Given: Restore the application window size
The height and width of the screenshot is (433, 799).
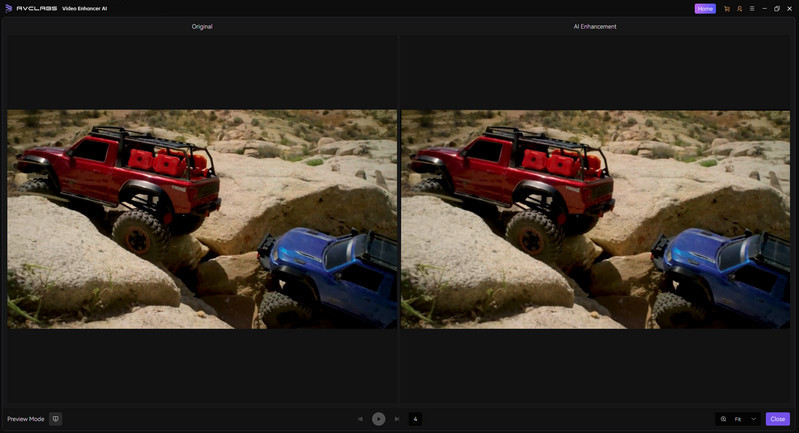Looking at the screenshot, I should click(x=777, y=9).
